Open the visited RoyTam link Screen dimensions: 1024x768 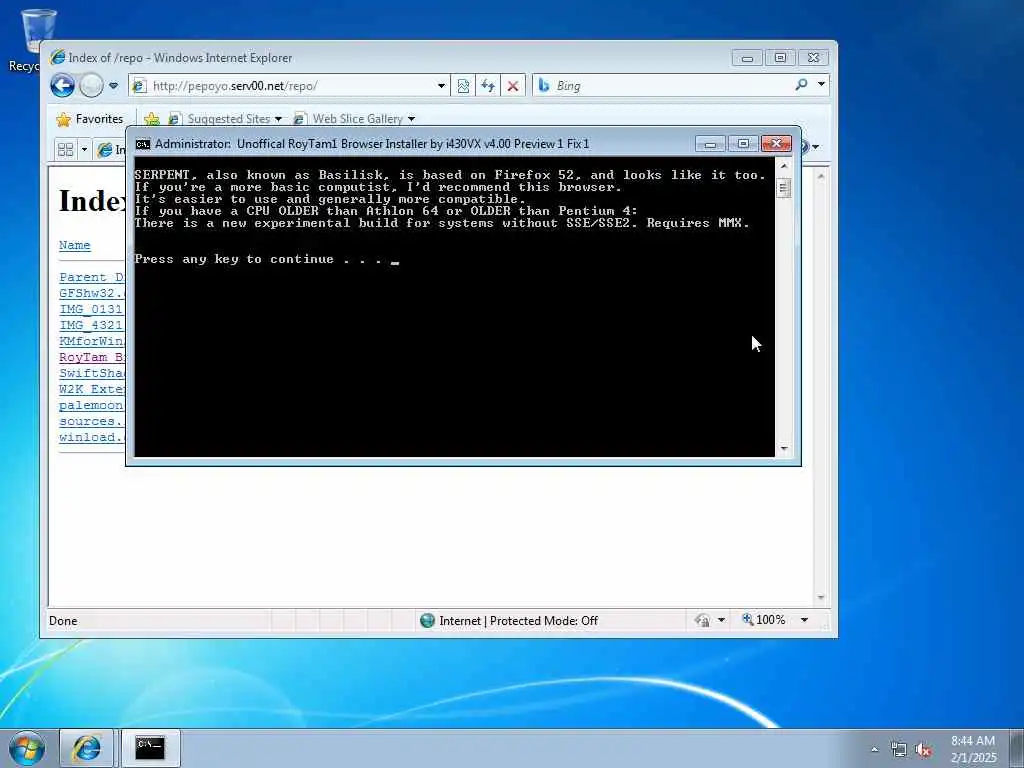91,357
